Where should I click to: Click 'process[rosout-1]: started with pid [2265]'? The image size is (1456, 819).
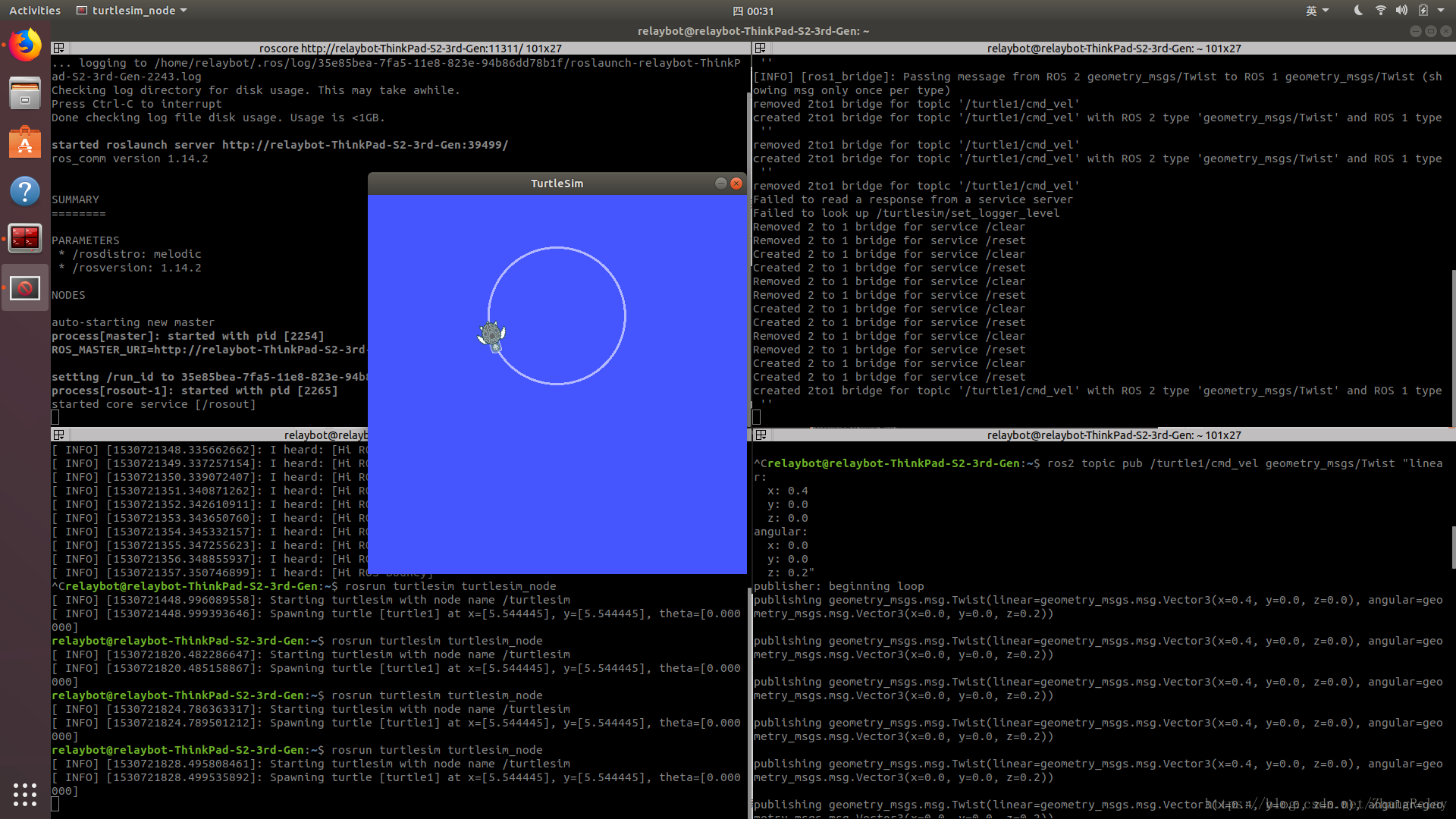point(195,391)
